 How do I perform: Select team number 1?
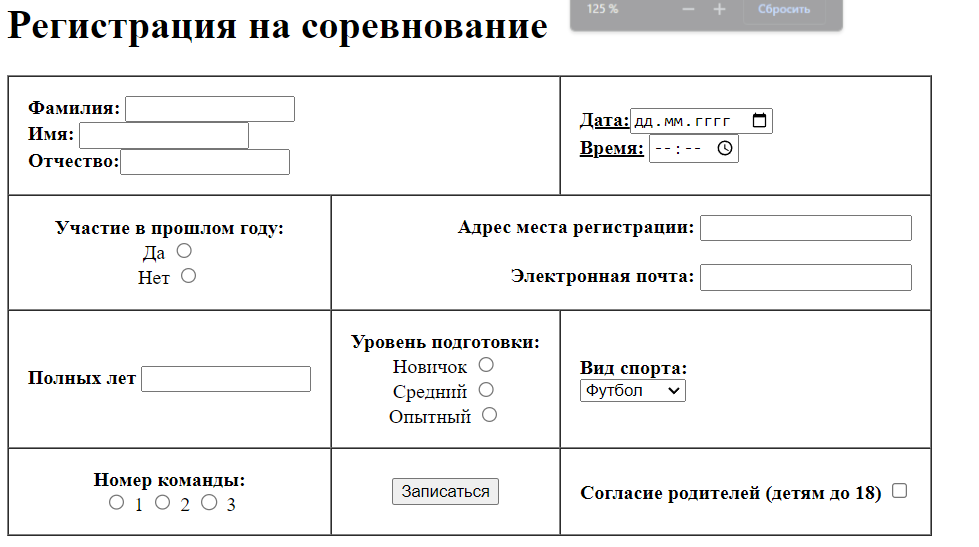coord(117,503)
